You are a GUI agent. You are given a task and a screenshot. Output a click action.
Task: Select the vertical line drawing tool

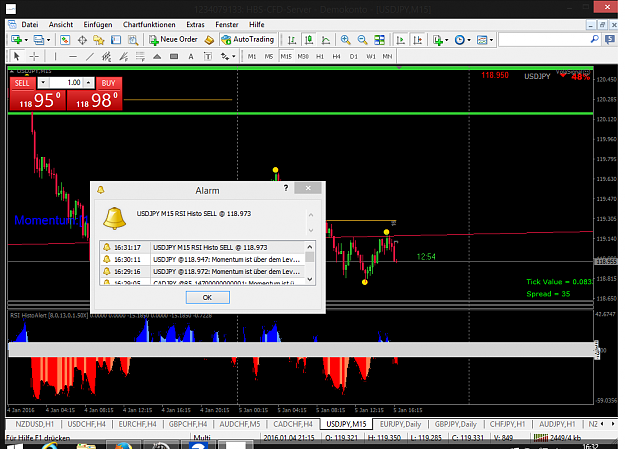click(55, 57)
